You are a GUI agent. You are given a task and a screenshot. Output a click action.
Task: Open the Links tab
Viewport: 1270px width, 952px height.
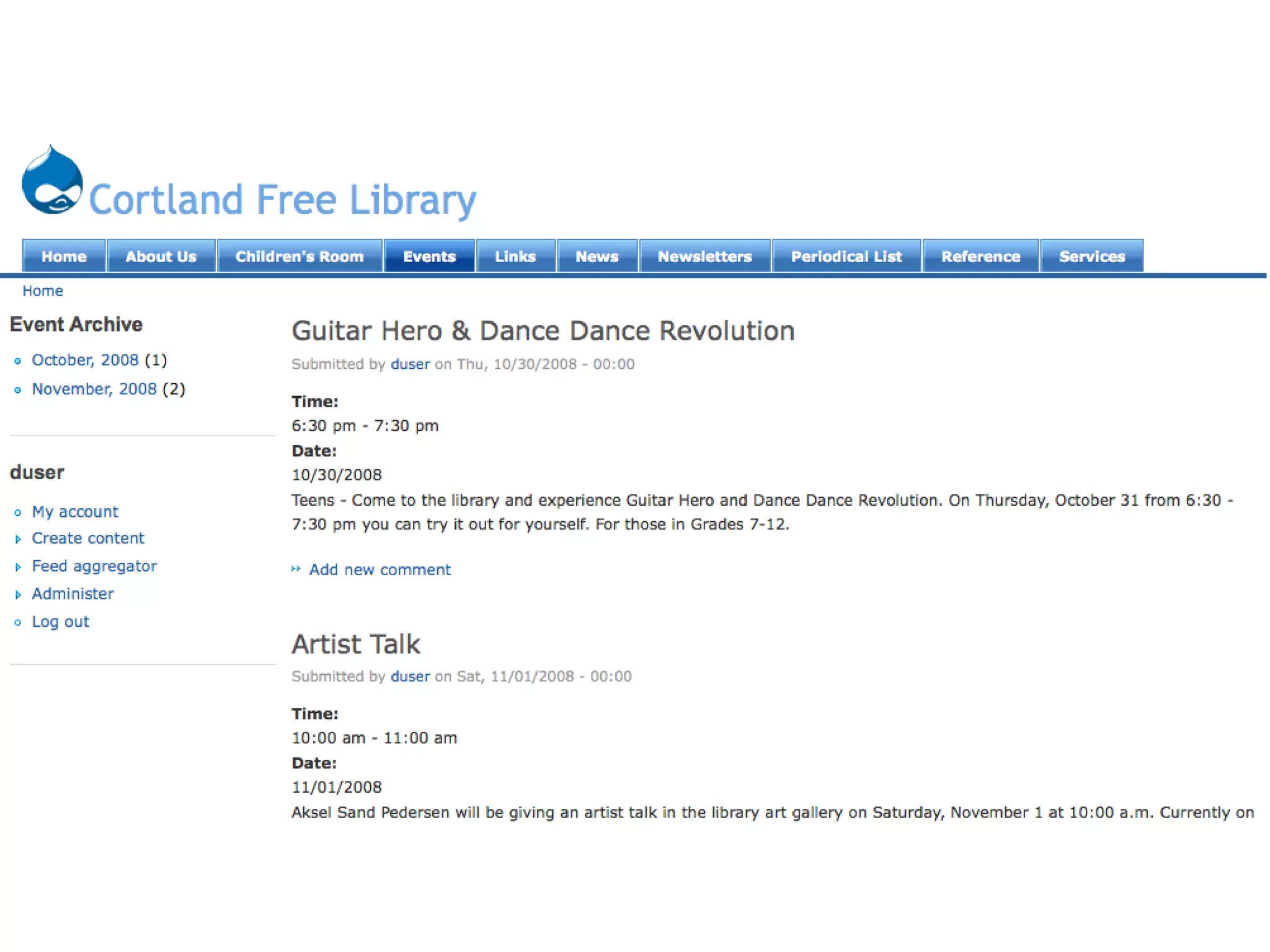pyautogui.click(x=515, y=256)
